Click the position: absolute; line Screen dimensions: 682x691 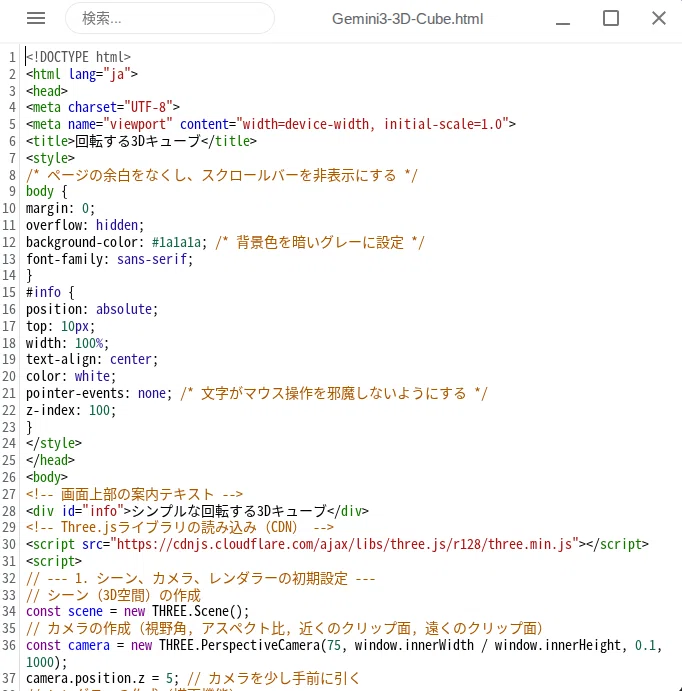pos(92,309)
